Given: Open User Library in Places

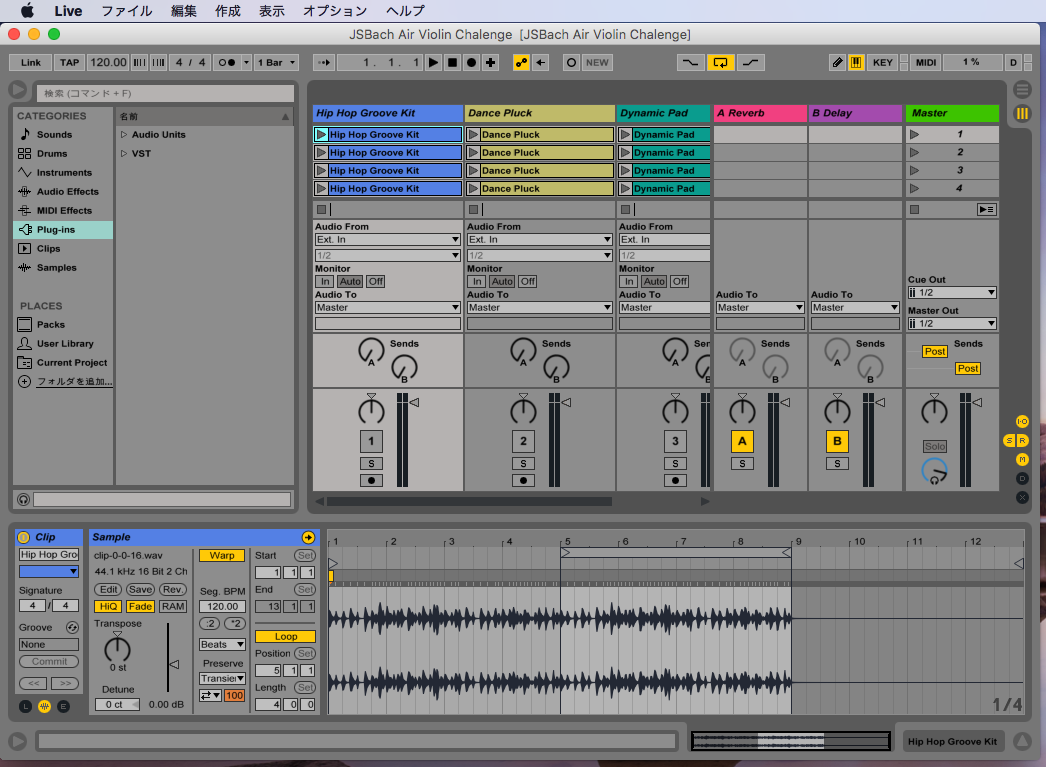Looking at the screenshot, I should 65,343.
